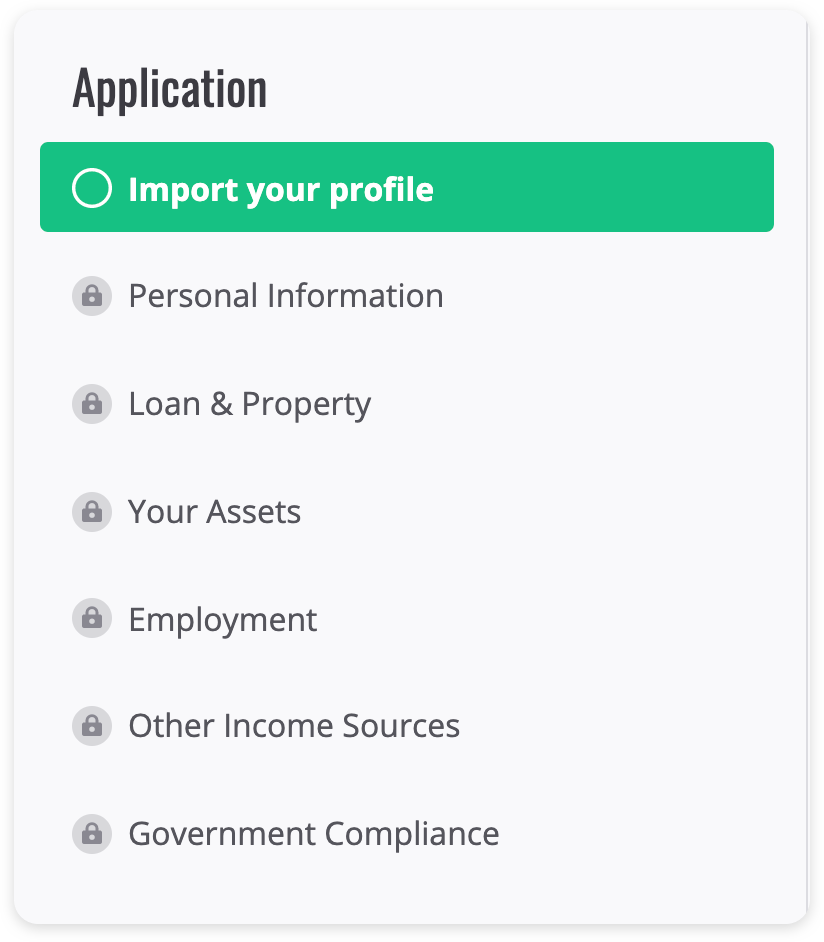The height and width of the screenshot is (942, 824).
Task: Select the Employment section label
Action: pos(222,620)
